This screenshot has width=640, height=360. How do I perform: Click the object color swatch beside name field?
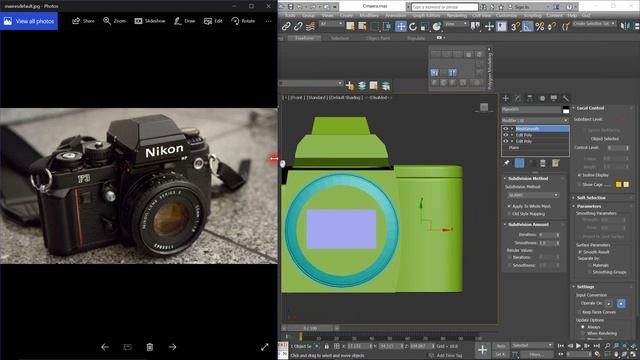566,109
